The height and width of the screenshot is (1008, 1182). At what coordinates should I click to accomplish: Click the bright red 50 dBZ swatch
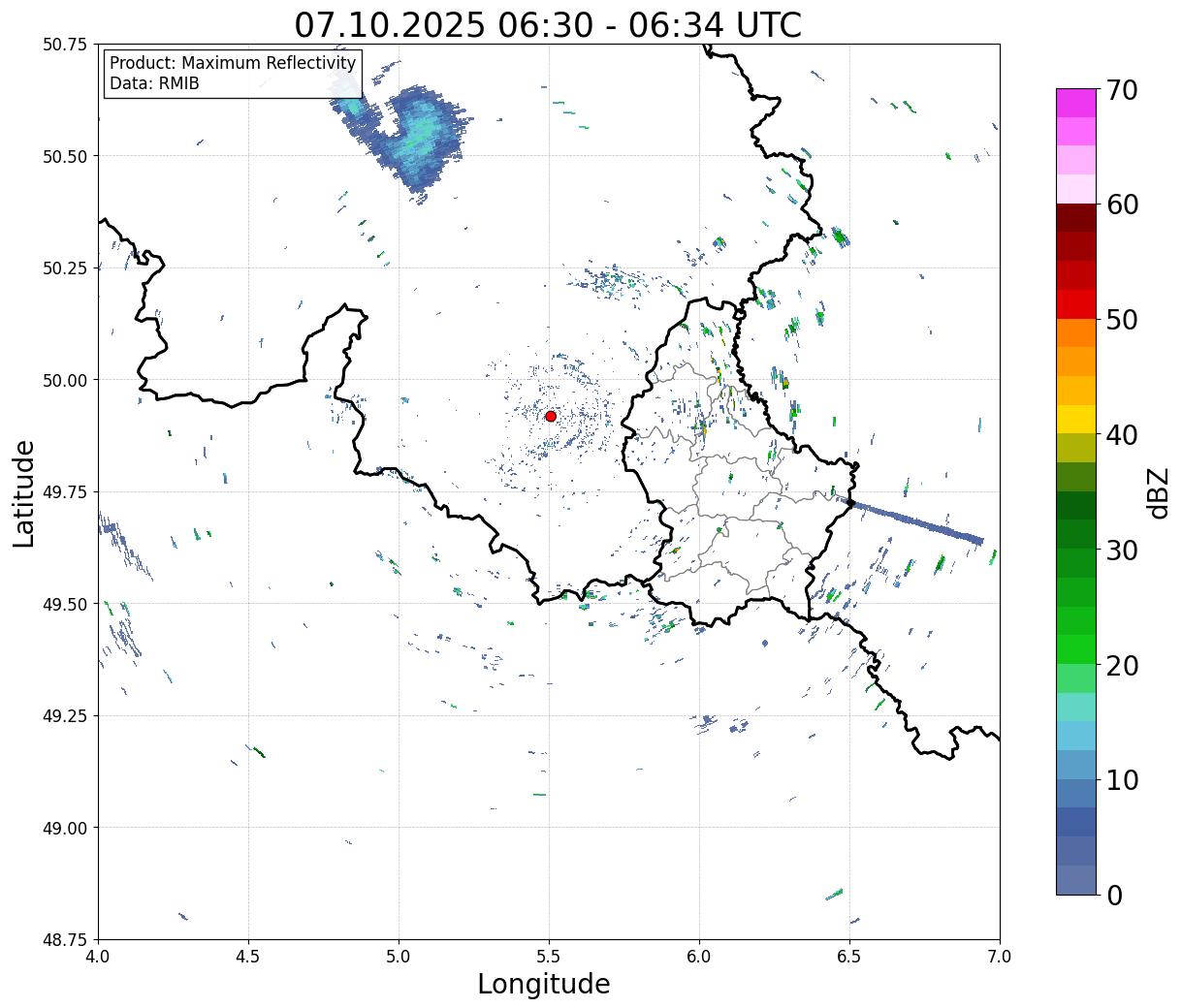click(x=1076, y=304)
